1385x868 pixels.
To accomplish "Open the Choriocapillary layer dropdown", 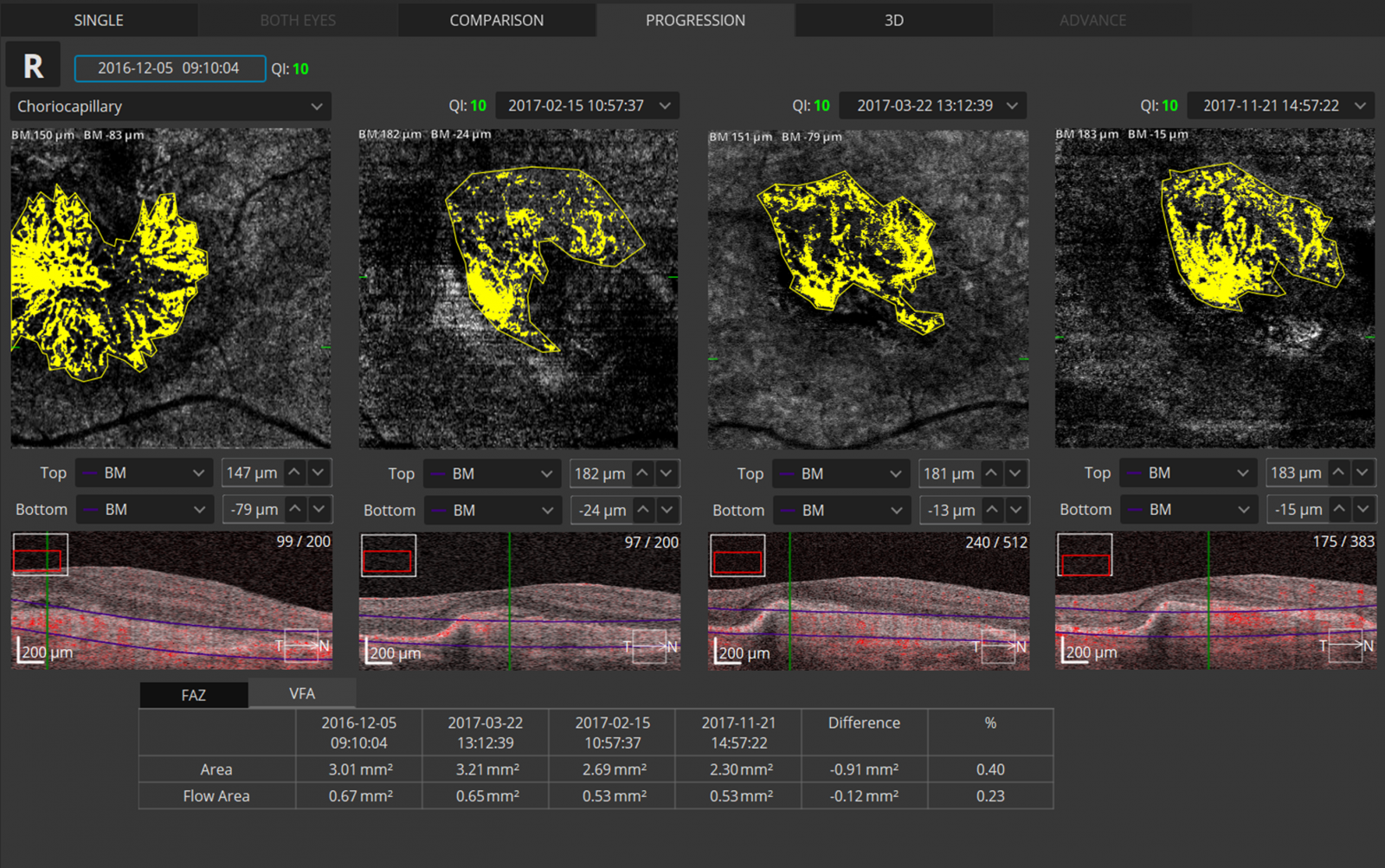I will pyautogui.click(x=170, y=106).
